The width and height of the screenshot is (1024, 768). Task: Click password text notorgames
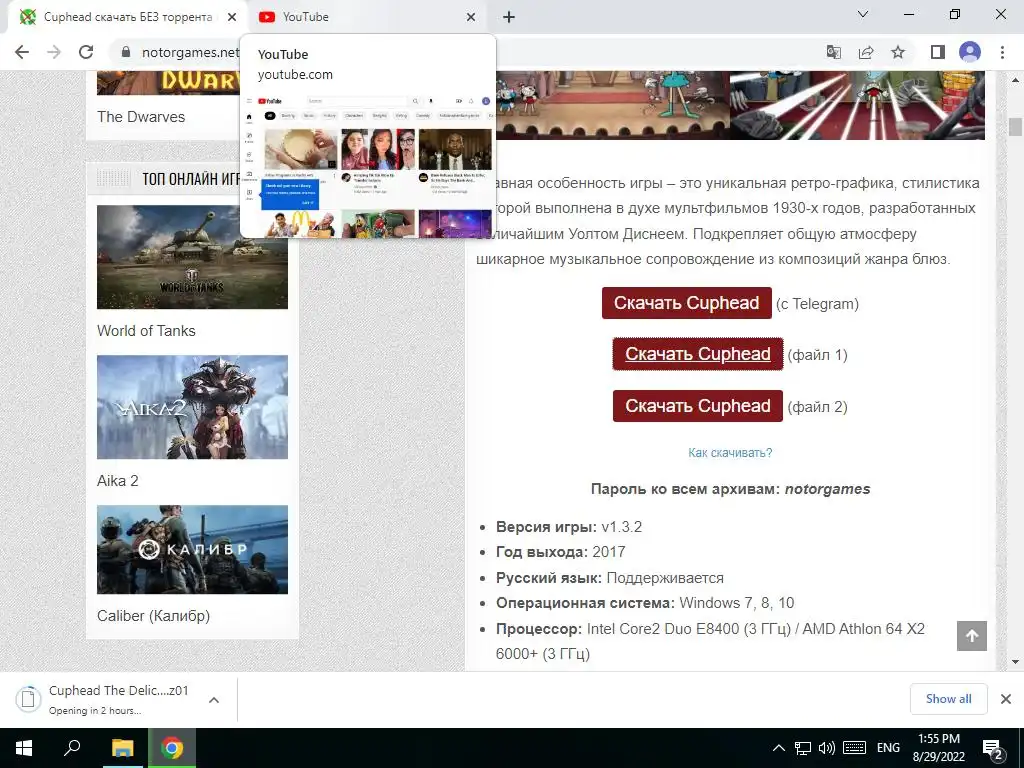click(x=827, y=489)
